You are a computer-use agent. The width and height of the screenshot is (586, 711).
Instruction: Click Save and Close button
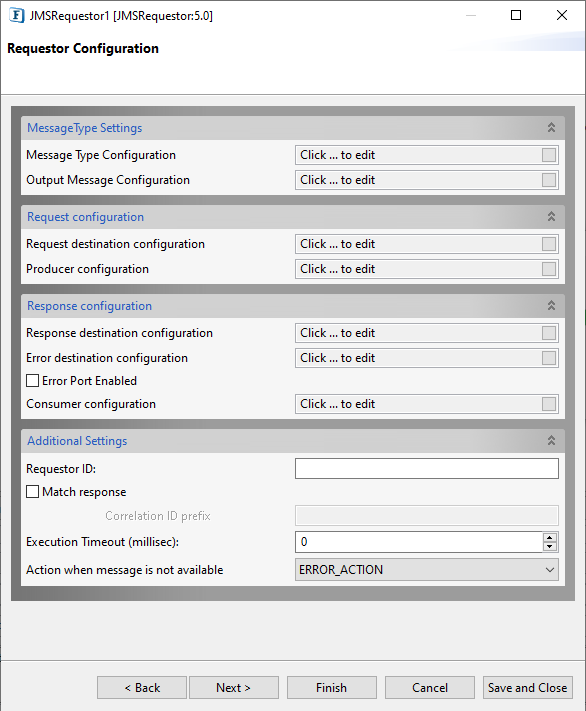click(x=527, y=687)
